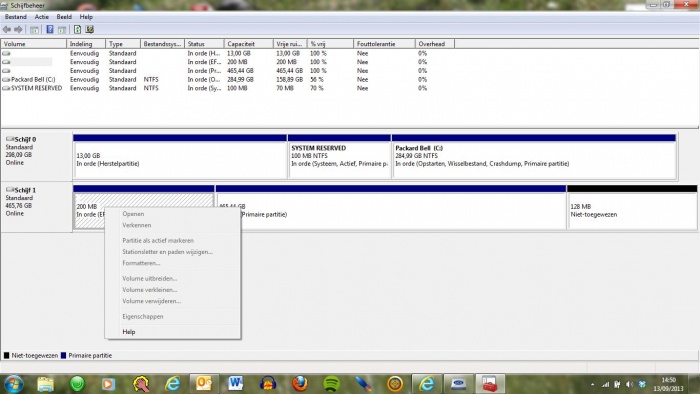Open the red toolbox taskbar icon
Screen dimensions: 700x394
490,384
